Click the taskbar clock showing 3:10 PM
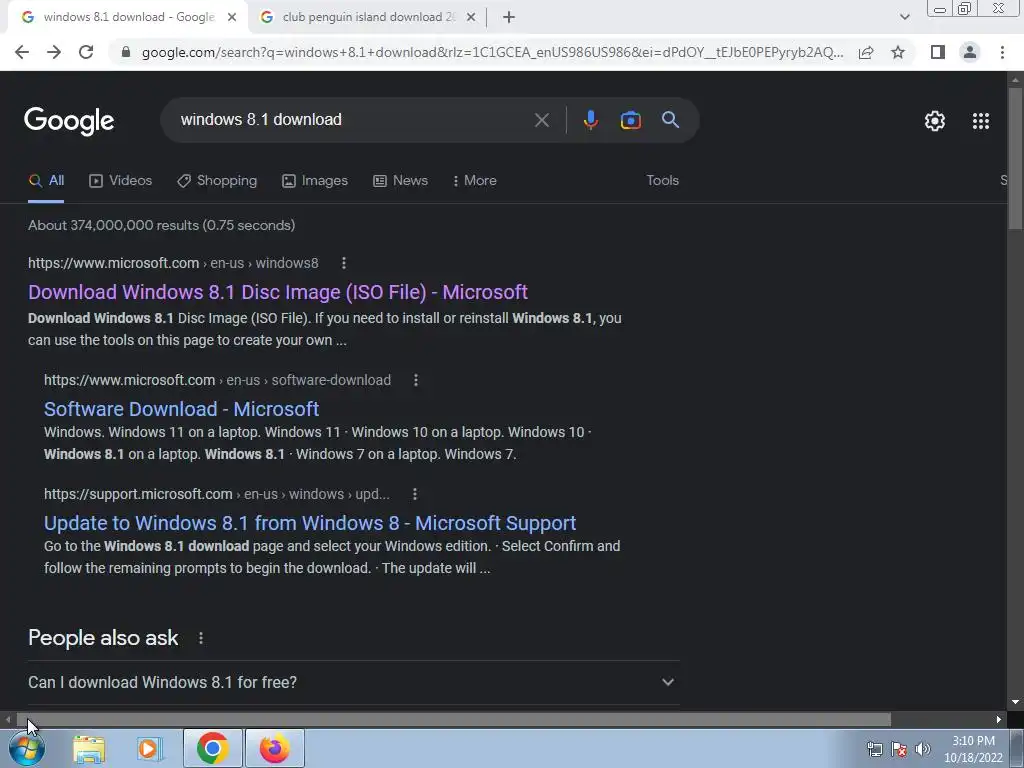This screenshot has width=1024, height=768. [973, 749]
